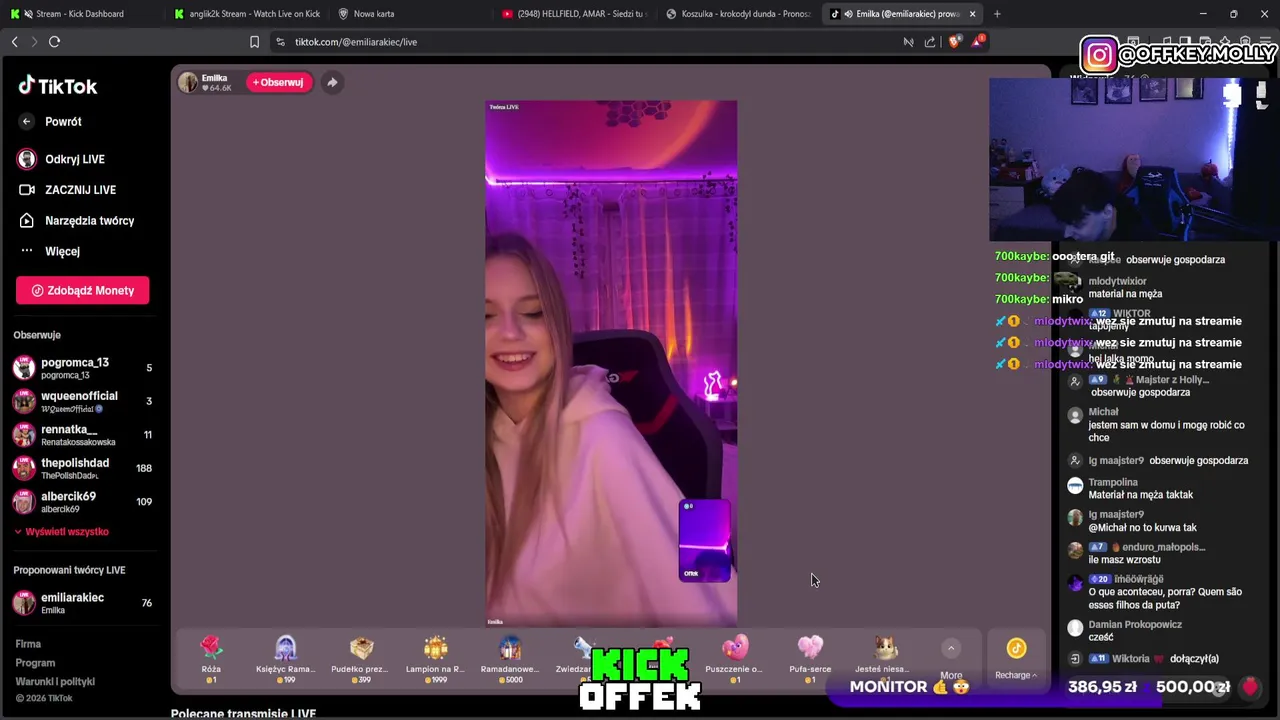
Task: Click site info icon beside URL
Action: coord(280,42)
